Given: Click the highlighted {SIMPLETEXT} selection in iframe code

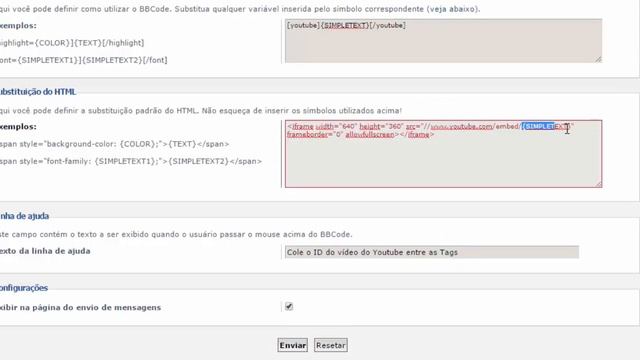Looking at the screenshot, I should (539, 127).
